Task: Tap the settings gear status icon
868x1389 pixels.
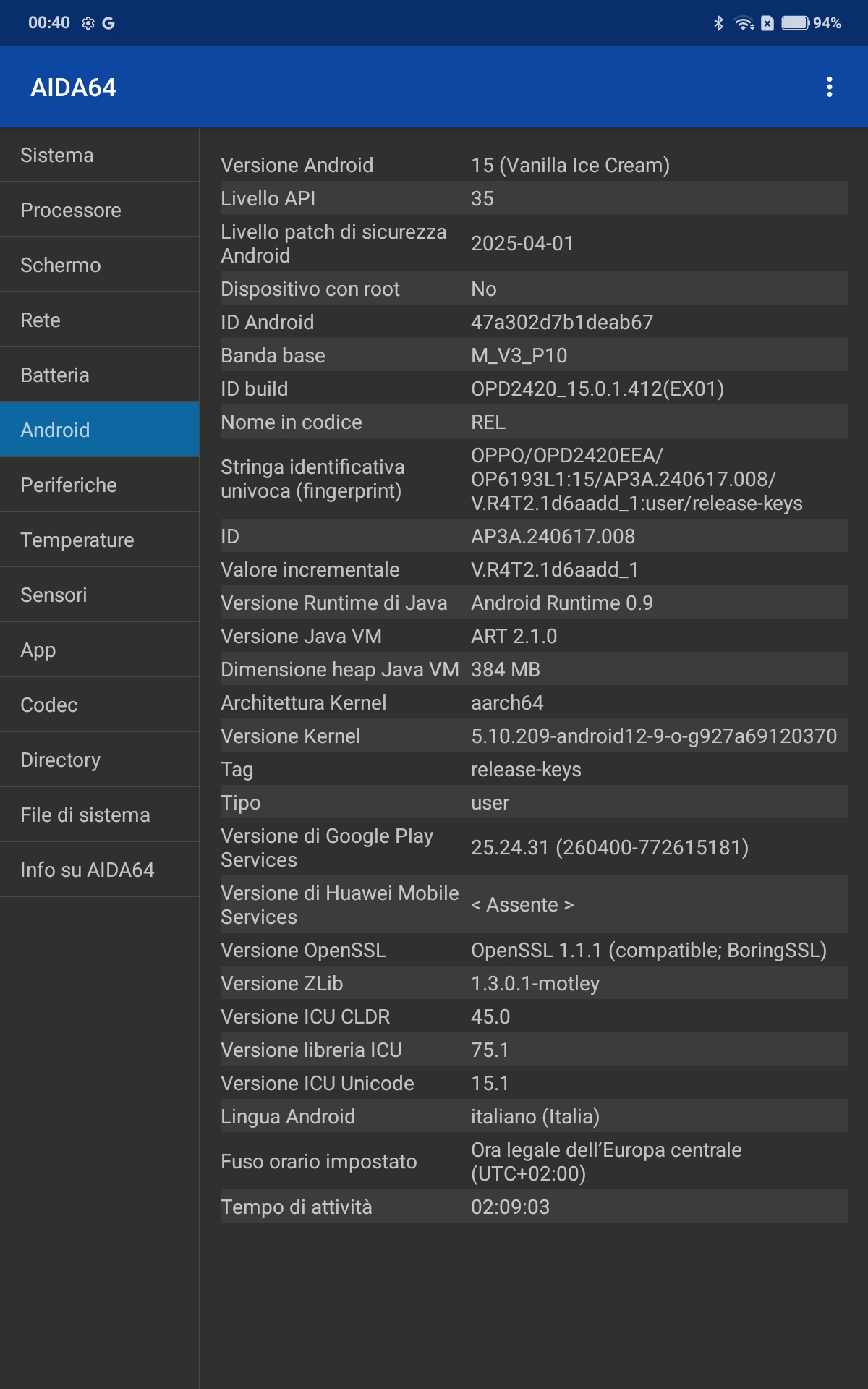Action: [88, 23]
